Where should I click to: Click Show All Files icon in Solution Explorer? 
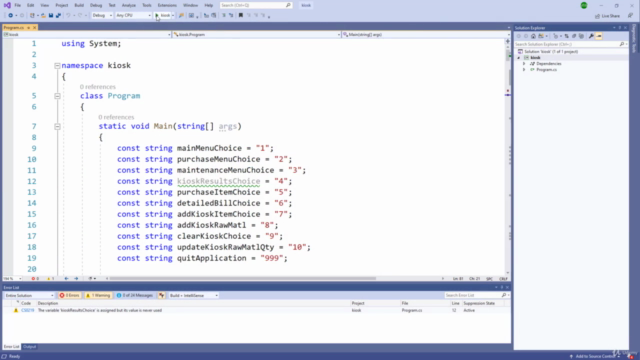tap(582, 36)
